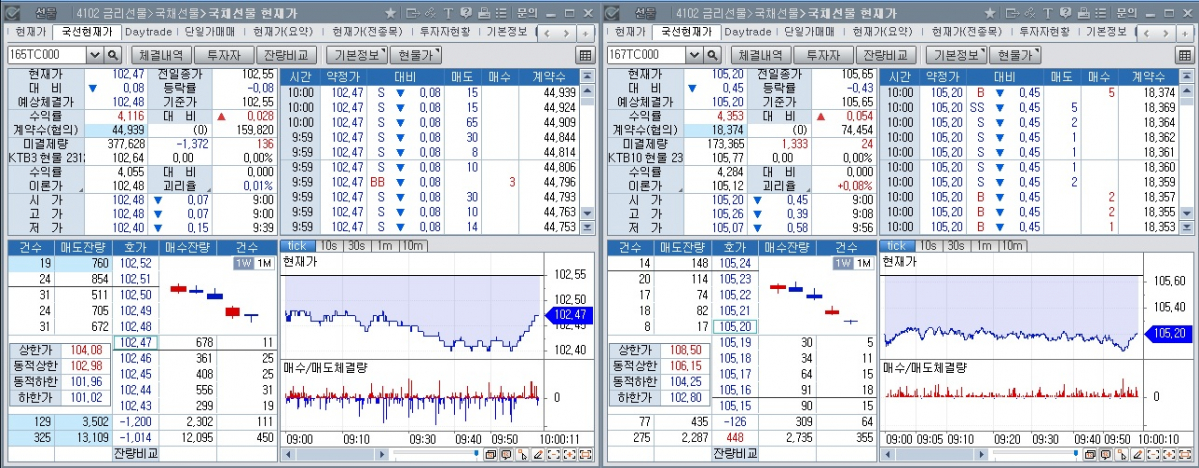This screenshot has width=1199, height=468.
Task: Toggle 1W candle period in right window
Action: tap(843, 263)
